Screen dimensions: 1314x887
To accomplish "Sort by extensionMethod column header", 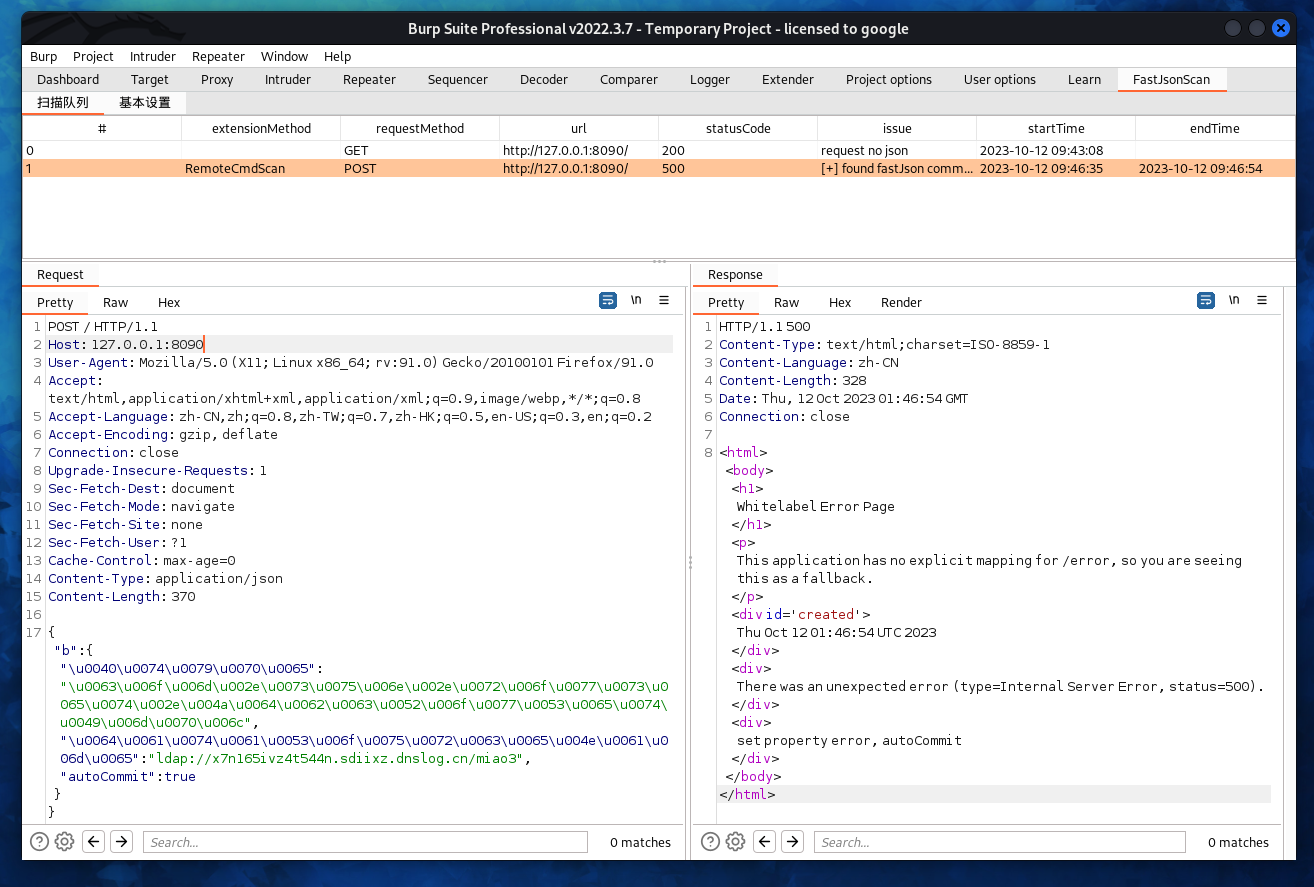I will tap(261, 128).
